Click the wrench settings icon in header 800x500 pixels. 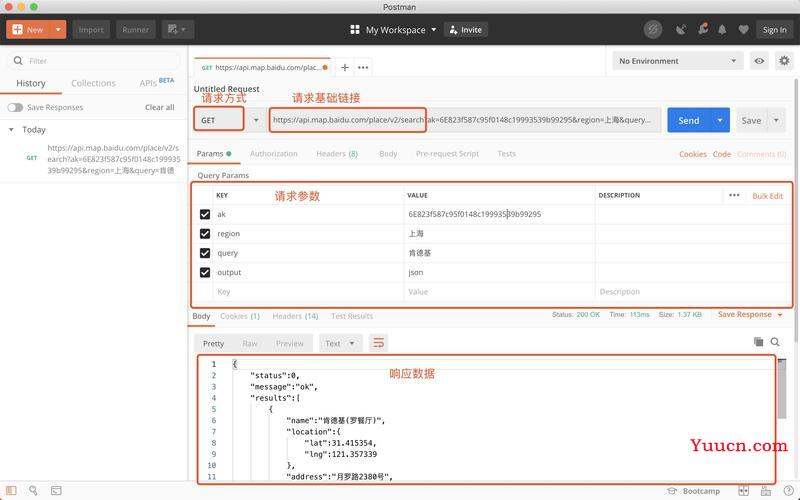703,29
